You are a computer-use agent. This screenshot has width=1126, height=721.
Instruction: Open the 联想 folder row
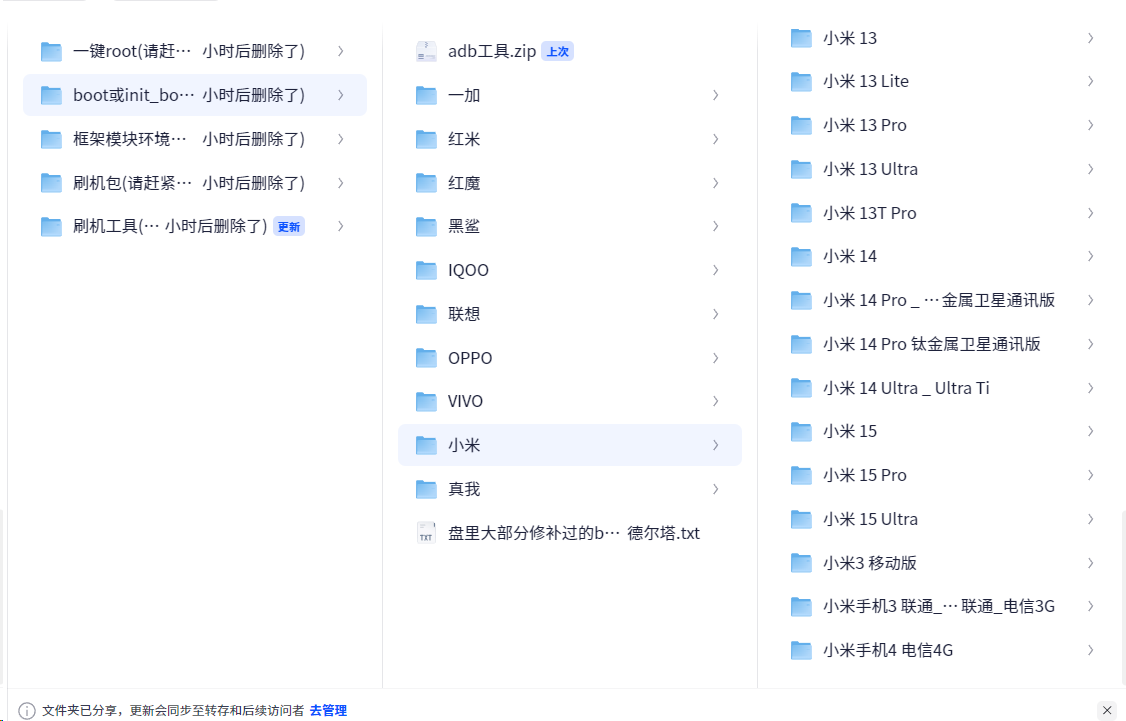[569, 314]
